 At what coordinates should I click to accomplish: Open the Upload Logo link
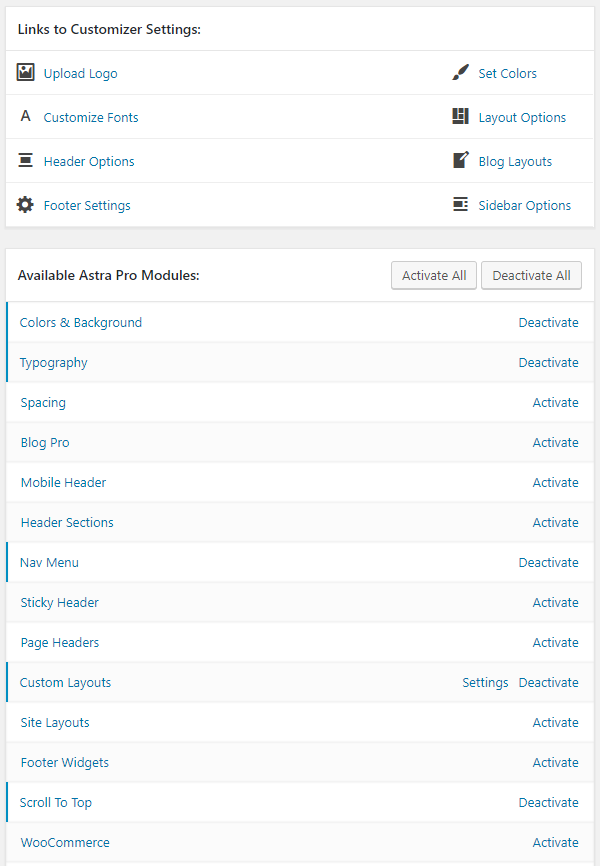pos(81,73)
